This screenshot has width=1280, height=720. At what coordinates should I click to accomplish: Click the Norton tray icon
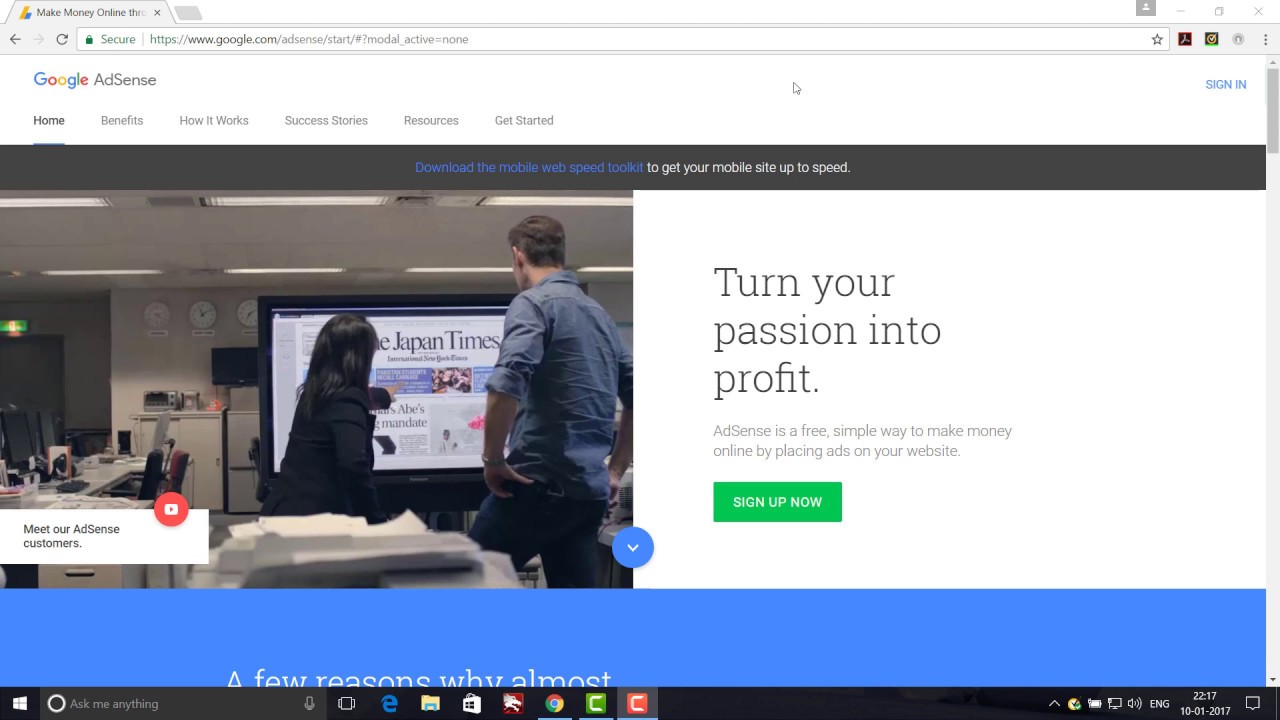pyautogui.click(x=1074, y=703)
